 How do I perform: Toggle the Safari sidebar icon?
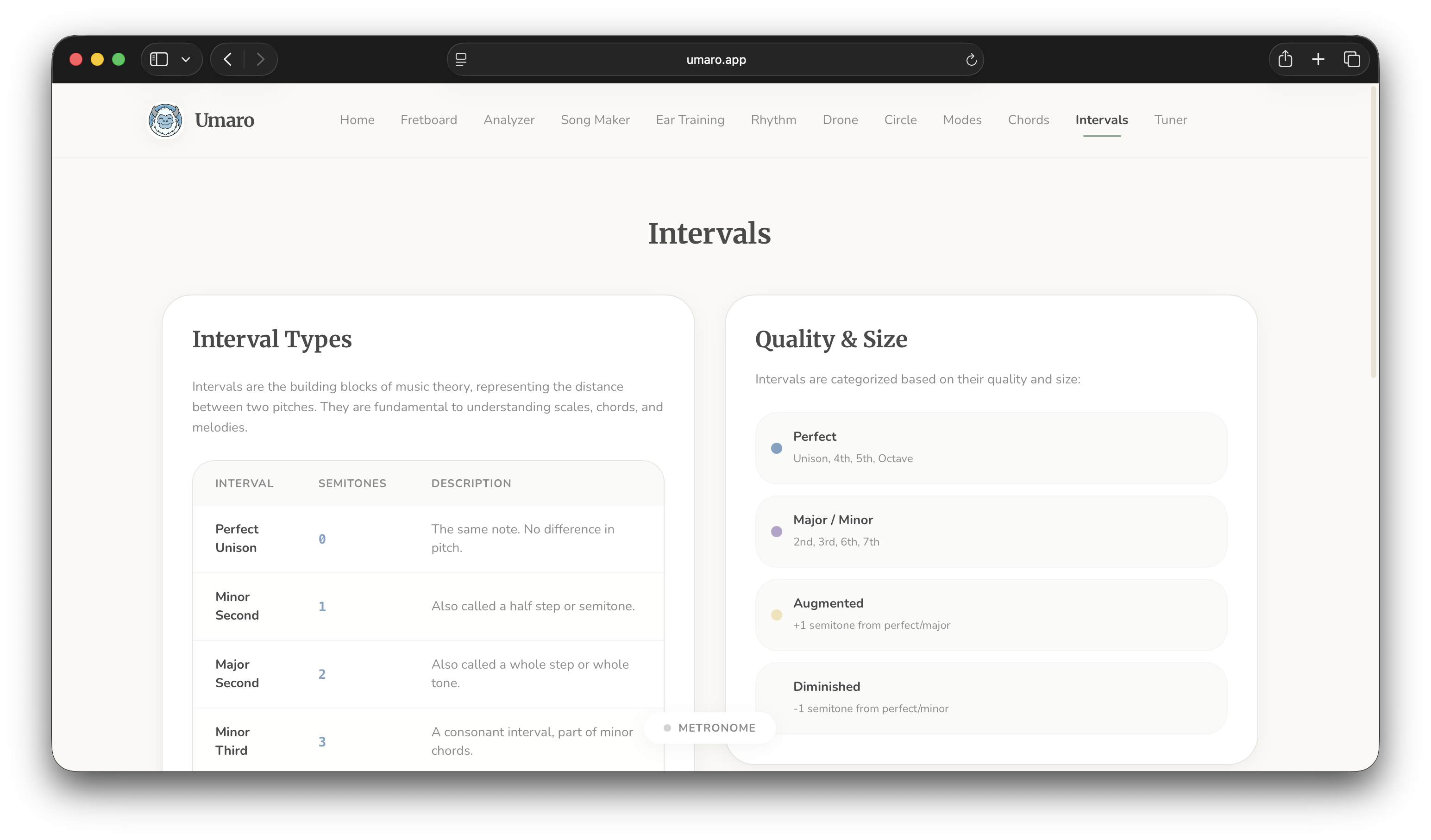158,59
